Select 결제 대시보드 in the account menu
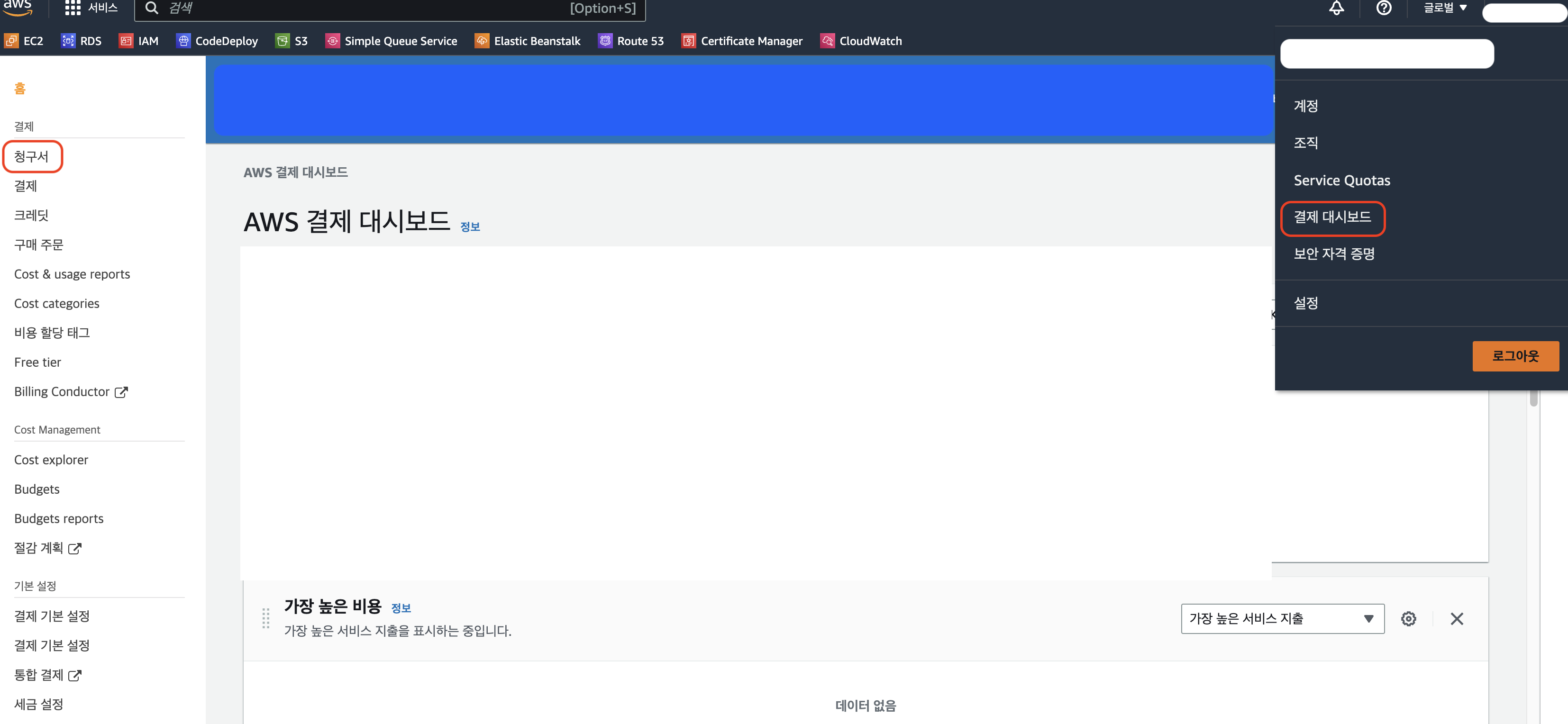Image resolution: width=1568 pixels, height=724 pixels. coord(1332,217)
